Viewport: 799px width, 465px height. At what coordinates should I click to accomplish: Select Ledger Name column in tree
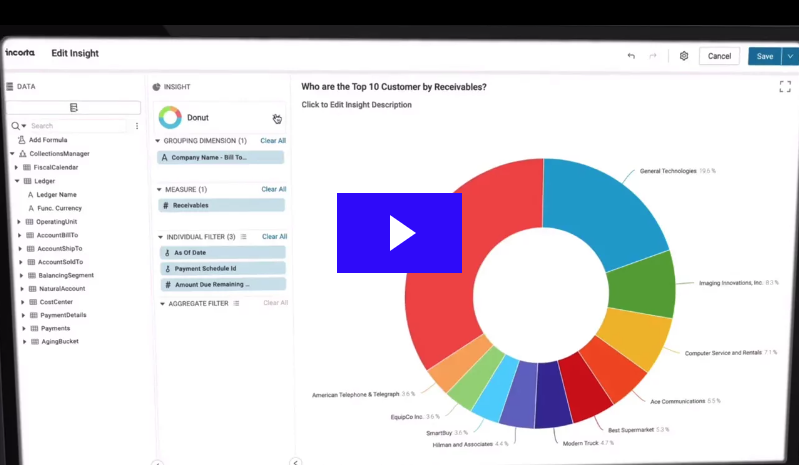(x=57, y=194)
